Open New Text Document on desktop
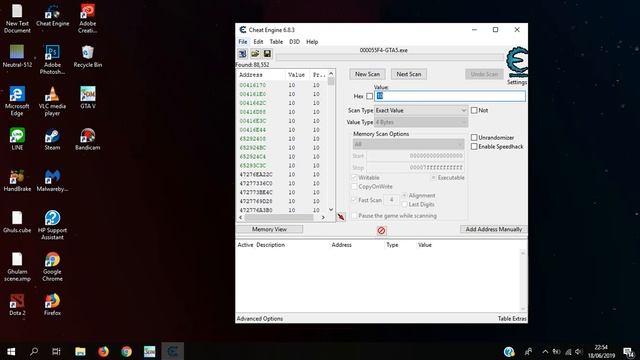The height and width of the screenshot is (360, 640). pos(17,19)
